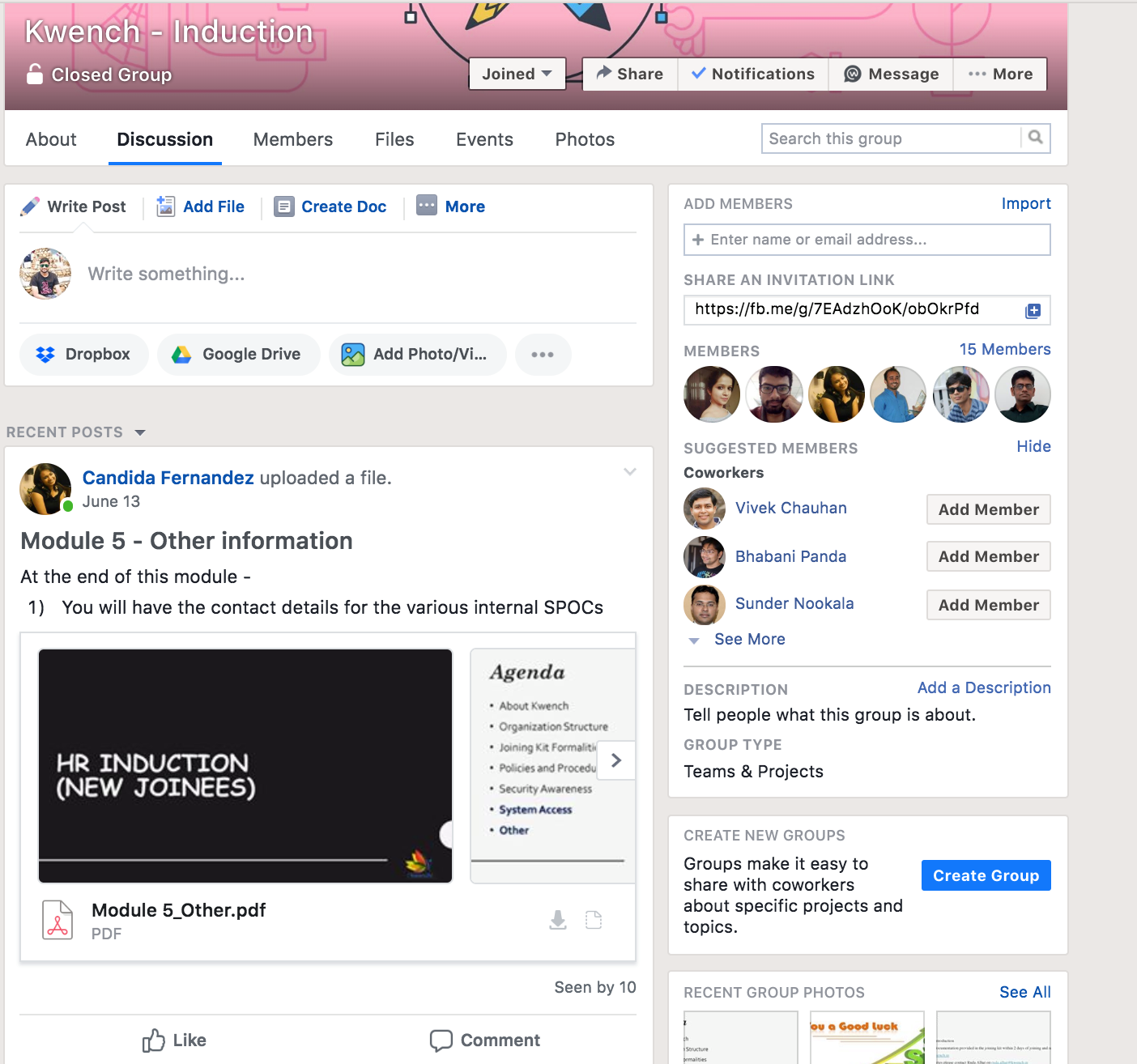Open the About tab

[x=51, y=139]
